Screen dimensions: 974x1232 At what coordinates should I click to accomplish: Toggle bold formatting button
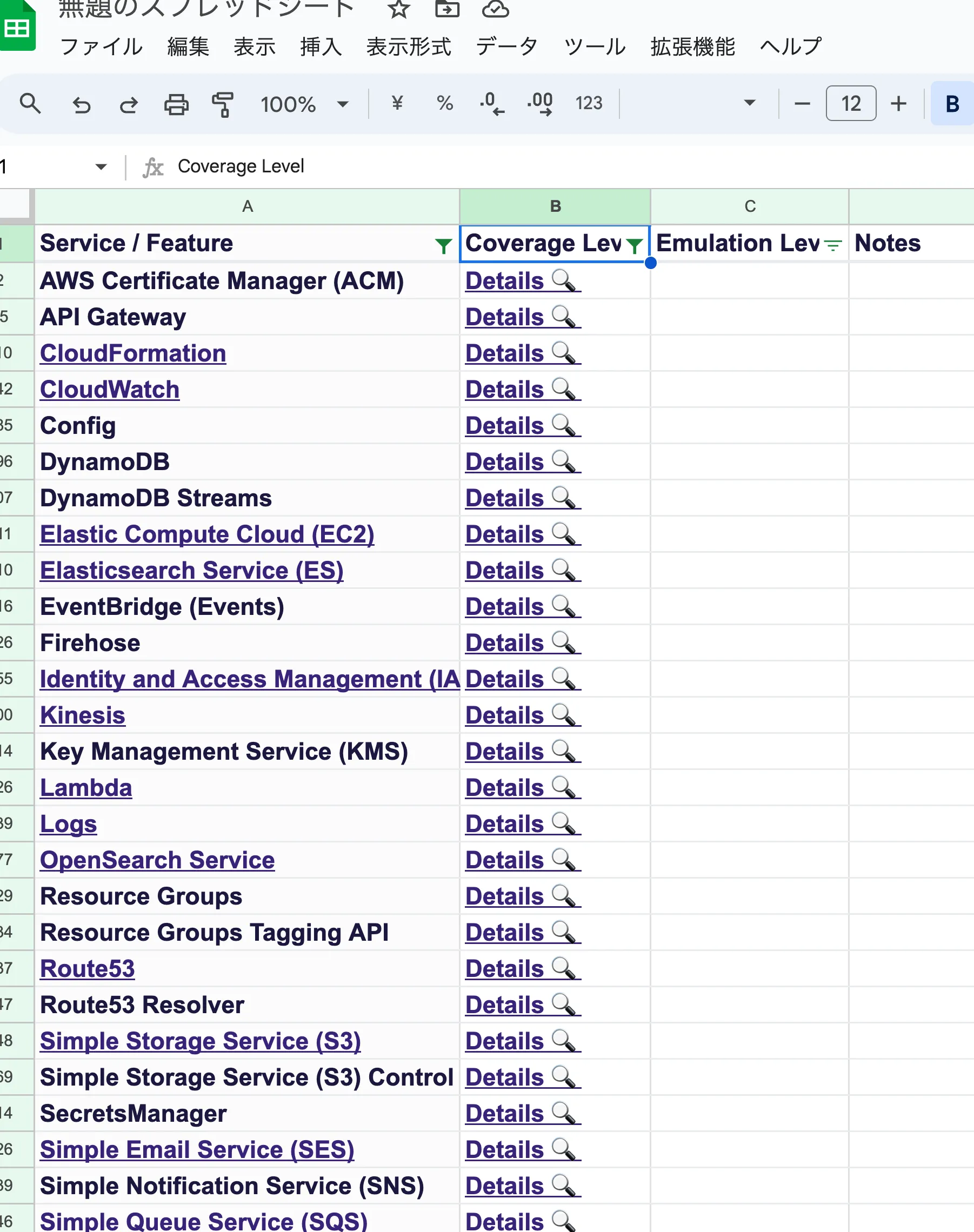(x=952, y=104)
